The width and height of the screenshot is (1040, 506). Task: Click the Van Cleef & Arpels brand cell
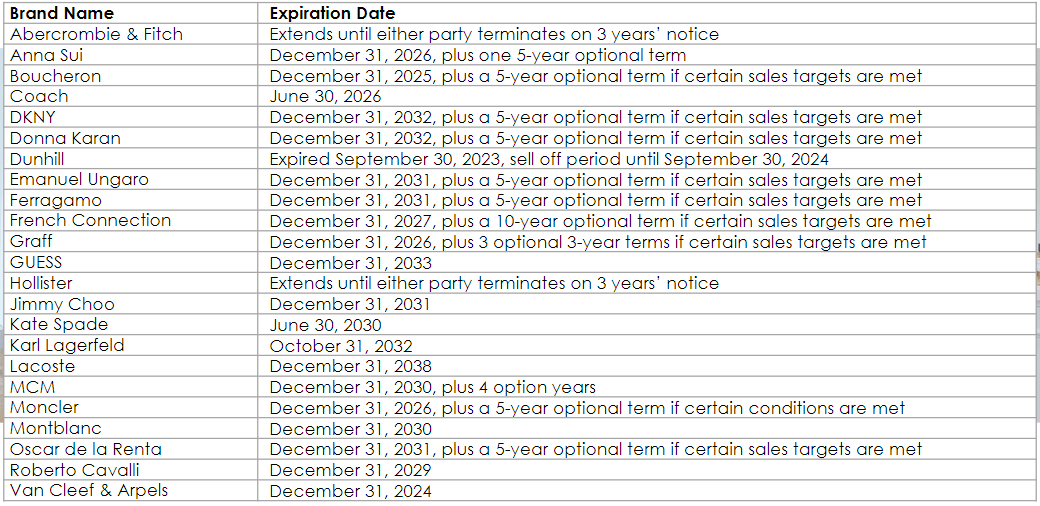pyautogui.click(x=89, y=490)
